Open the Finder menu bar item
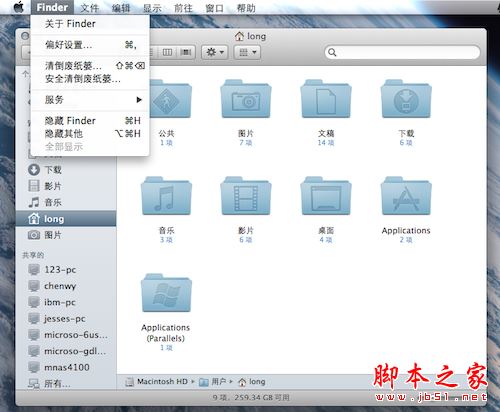This screenshot has height=412, width=500. point(52,7)
